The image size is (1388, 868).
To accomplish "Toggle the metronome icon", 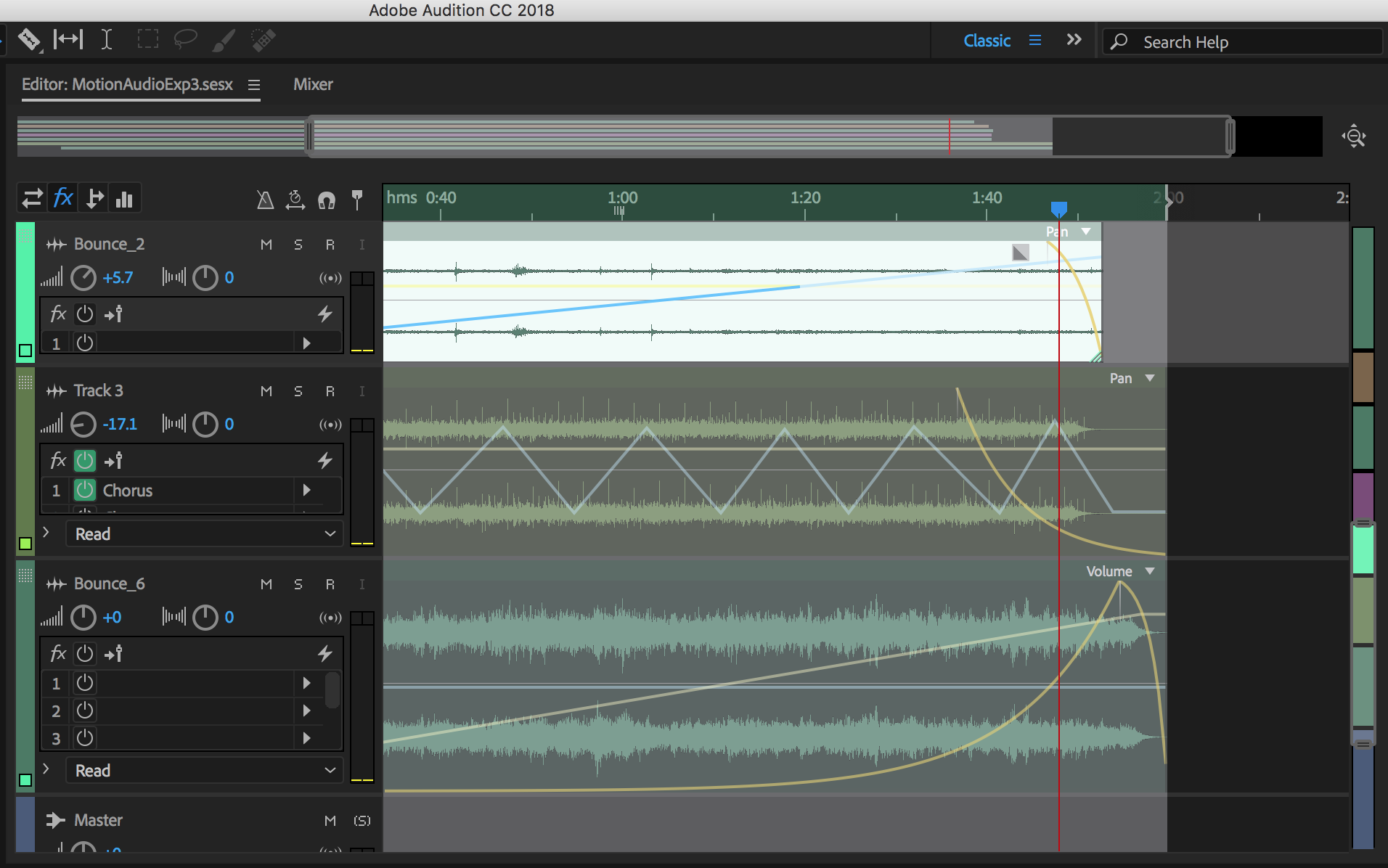I will [265, 200].
